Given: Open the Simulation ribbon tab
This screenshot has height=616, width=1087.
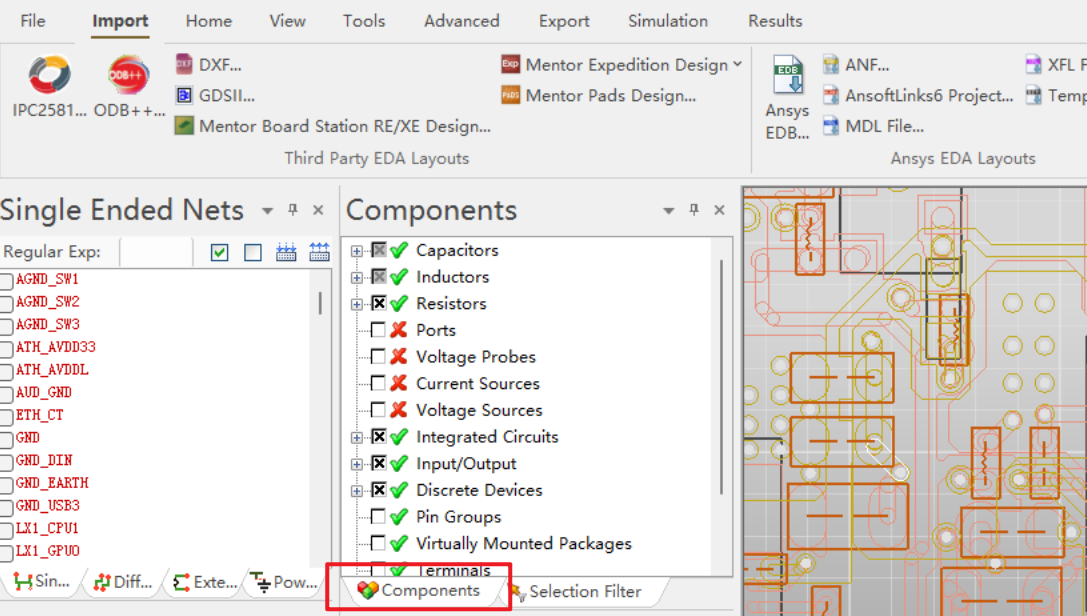Looking at the screenshot, I should (x=668, y=21).
